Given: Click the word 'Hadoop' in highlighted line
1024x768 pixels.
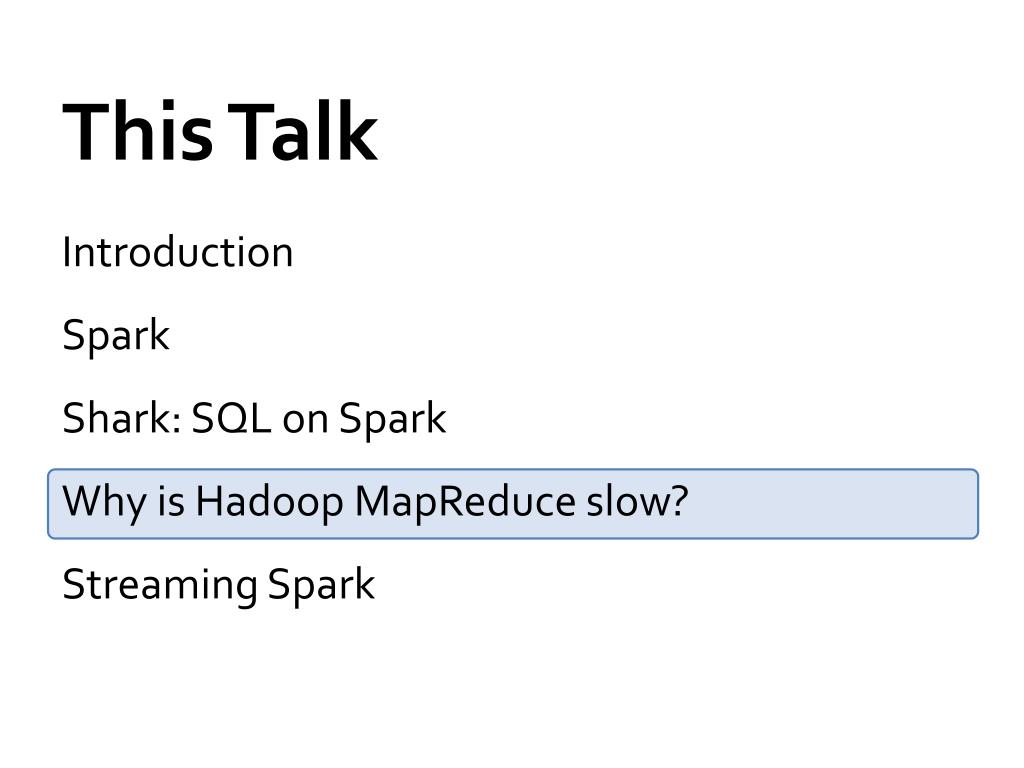Looking at the screenshot, I should [269, 503].
